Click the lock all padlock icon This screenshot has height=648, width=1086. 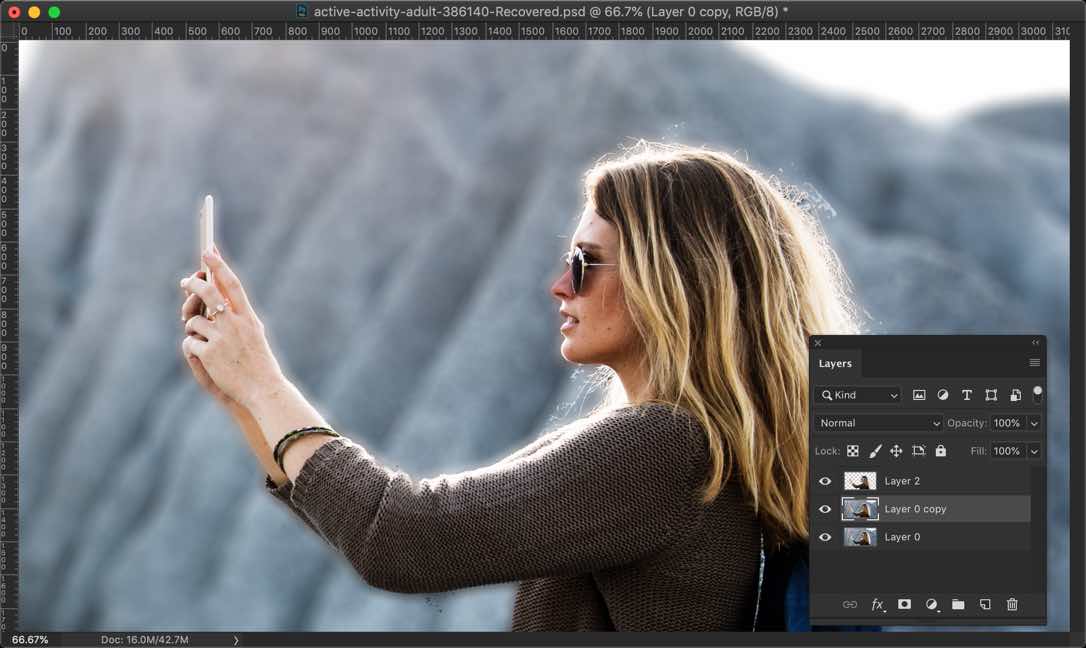click(x=940, y=451)
